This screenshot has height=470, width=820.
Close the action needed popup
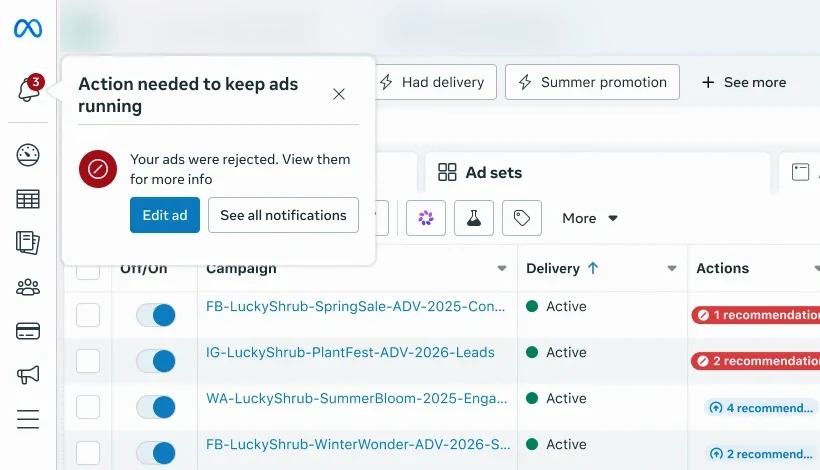[x=339, y=94]
